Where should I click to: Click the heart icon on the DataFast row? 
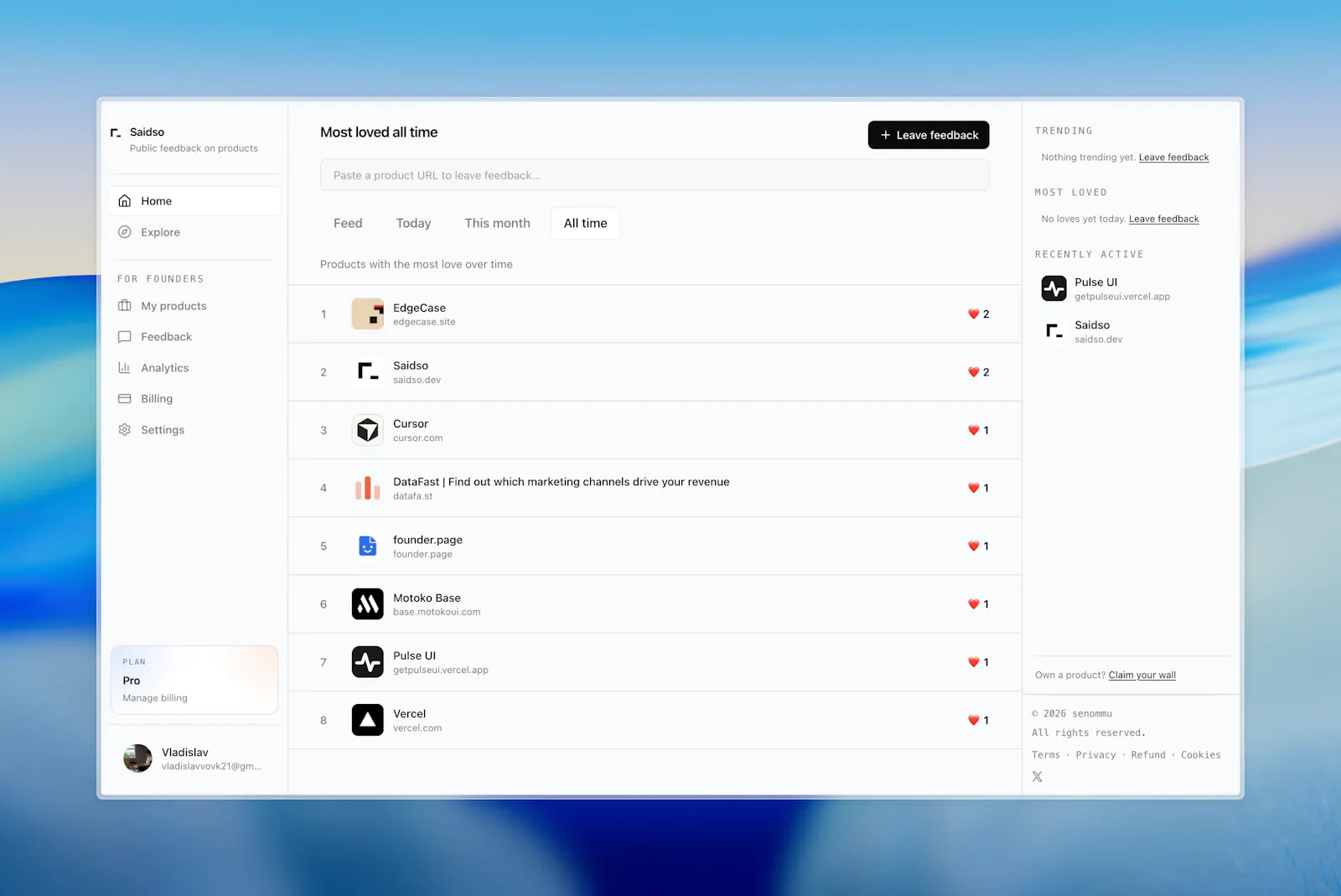[x=974, y=488]
